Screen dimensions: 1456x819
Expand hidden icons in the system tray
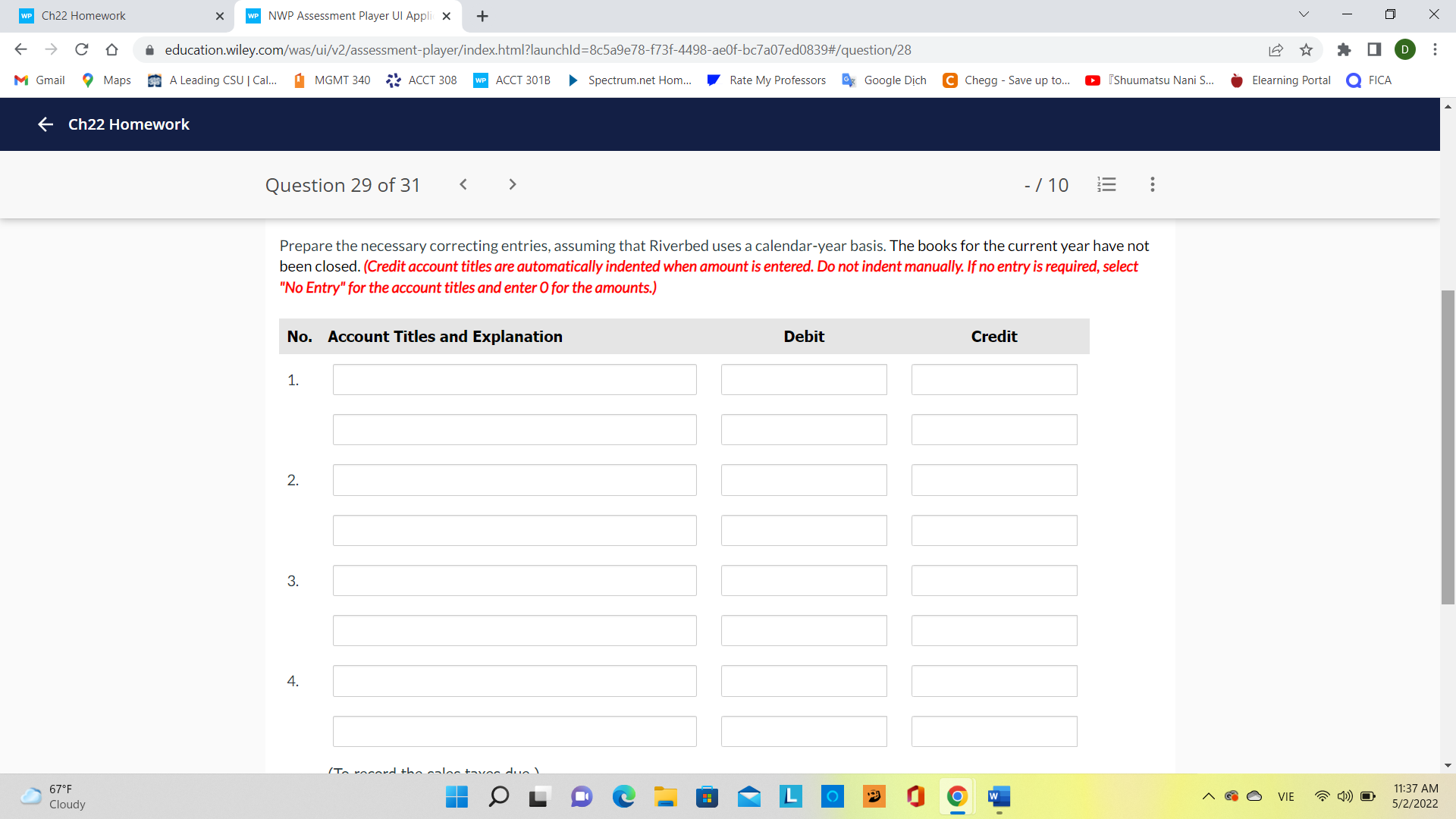click(x=1210, y=796)
